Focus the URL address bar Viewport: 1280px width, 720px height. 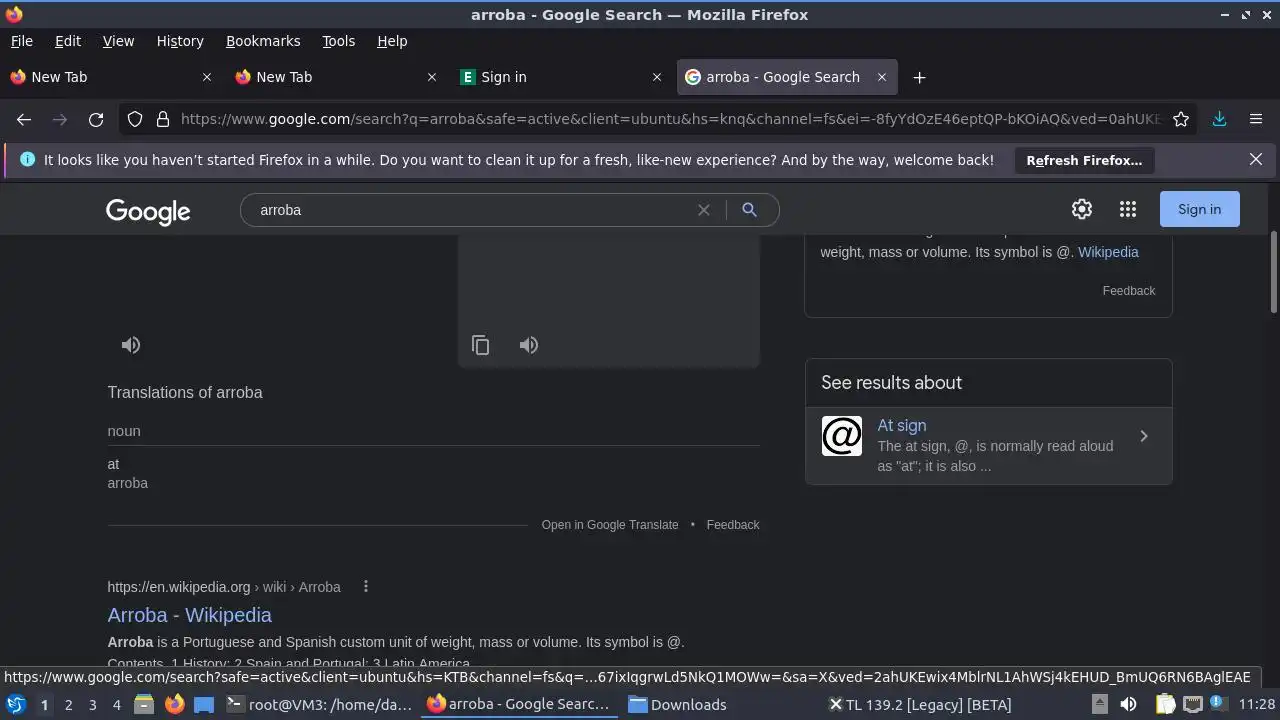click(x=670, y=119)
